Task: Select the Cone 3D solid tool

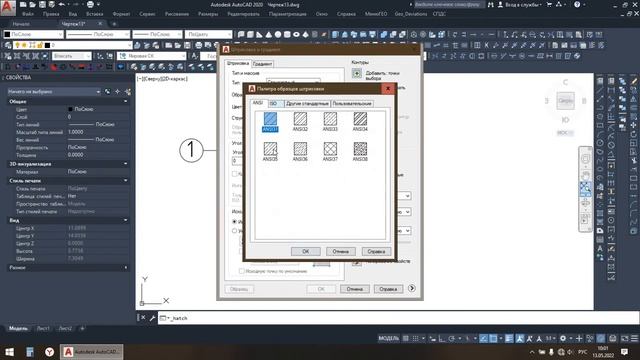Action: [269, 35]
